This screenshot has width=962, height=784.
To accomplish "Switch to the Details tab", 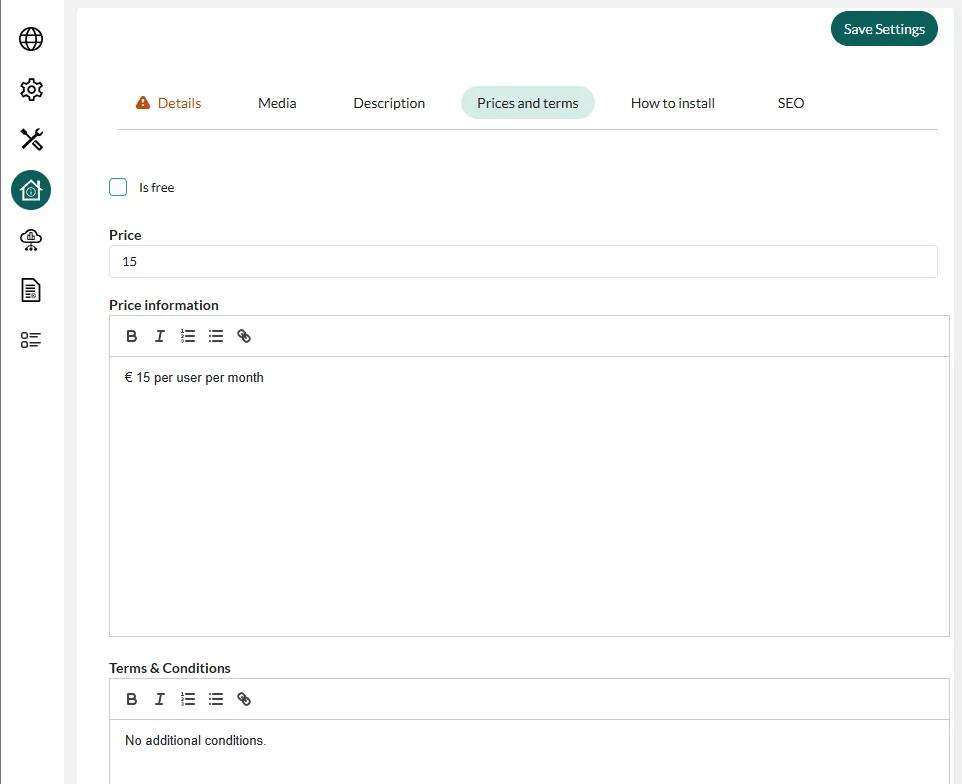I will pos(169,103).
